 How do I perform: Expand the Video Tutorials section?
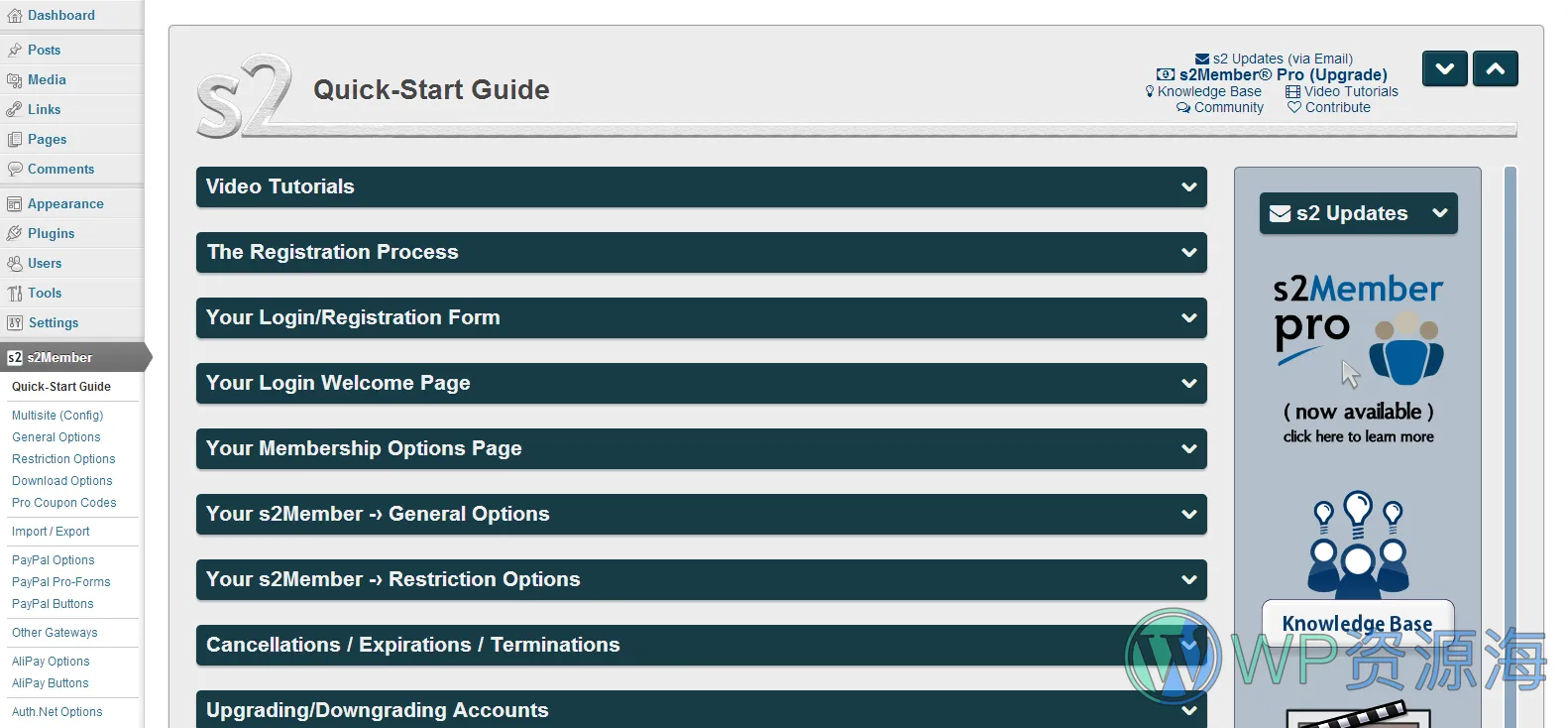pos(702,187)
